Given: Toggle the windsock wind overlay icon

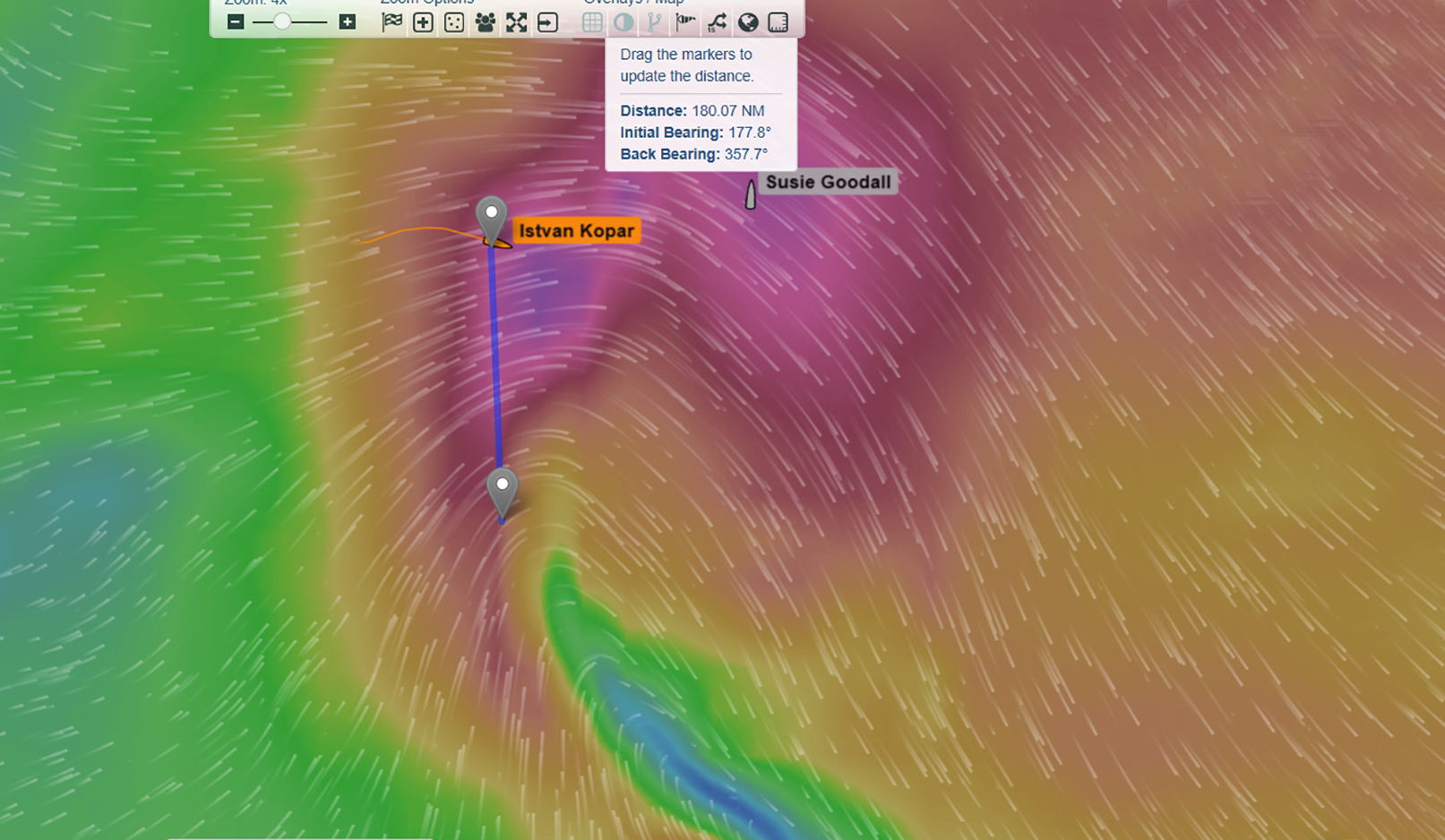Looking at the screenshot, I should 685,21.
